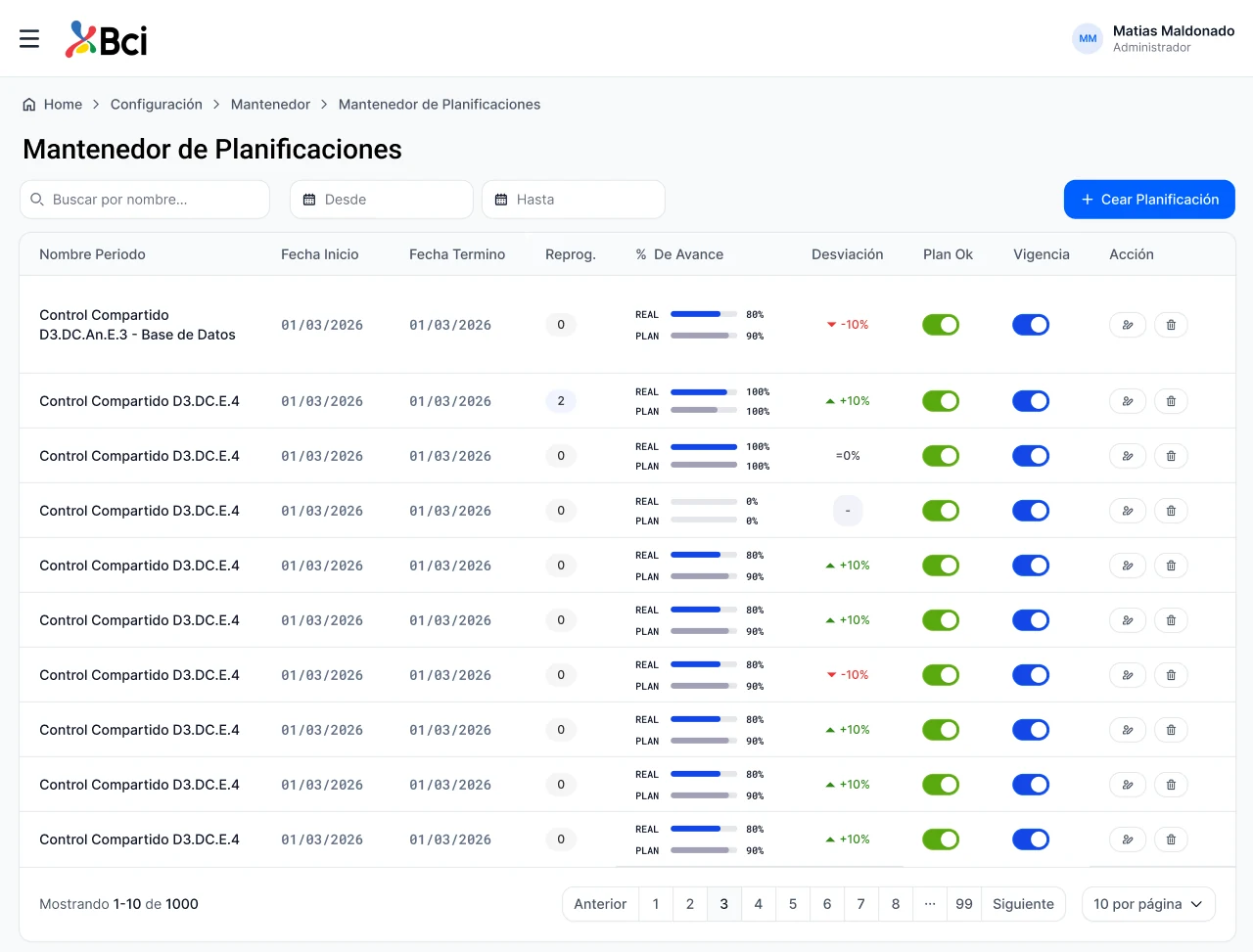Click the Bci logo
Screen dimensions: 1253x952
106,39
